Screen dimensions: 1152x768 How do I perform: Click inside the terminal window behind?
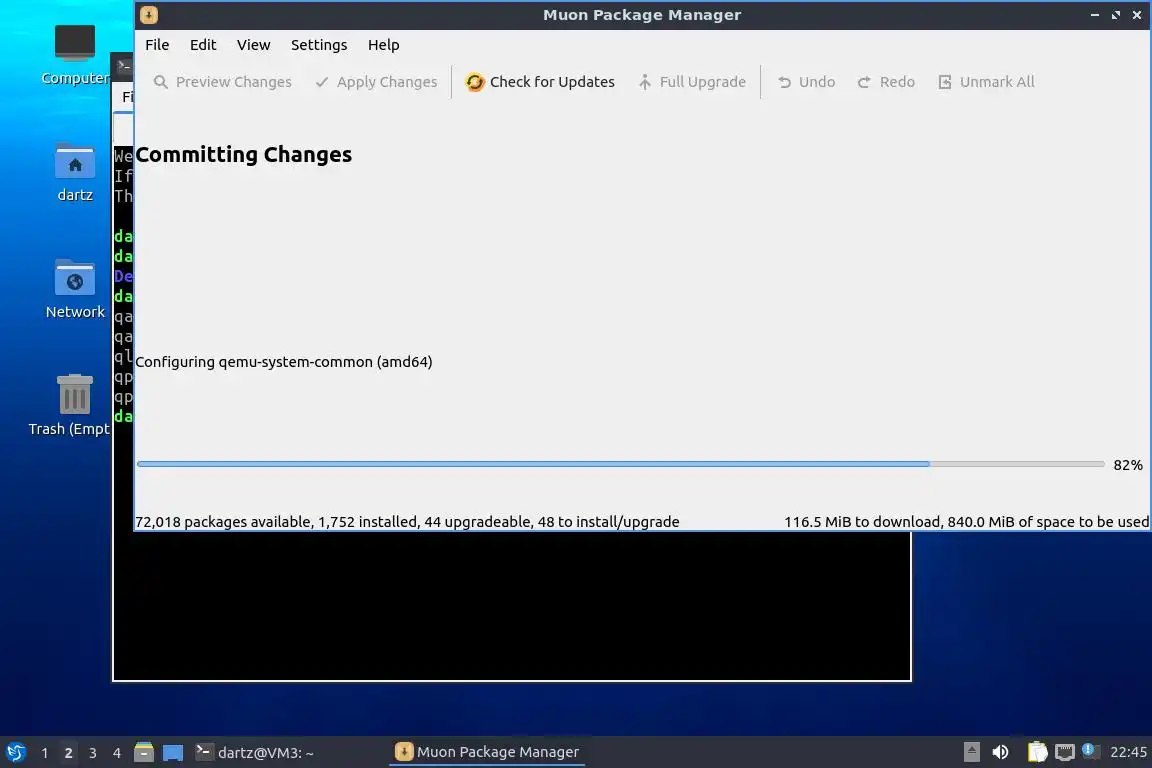click(511, 606)
